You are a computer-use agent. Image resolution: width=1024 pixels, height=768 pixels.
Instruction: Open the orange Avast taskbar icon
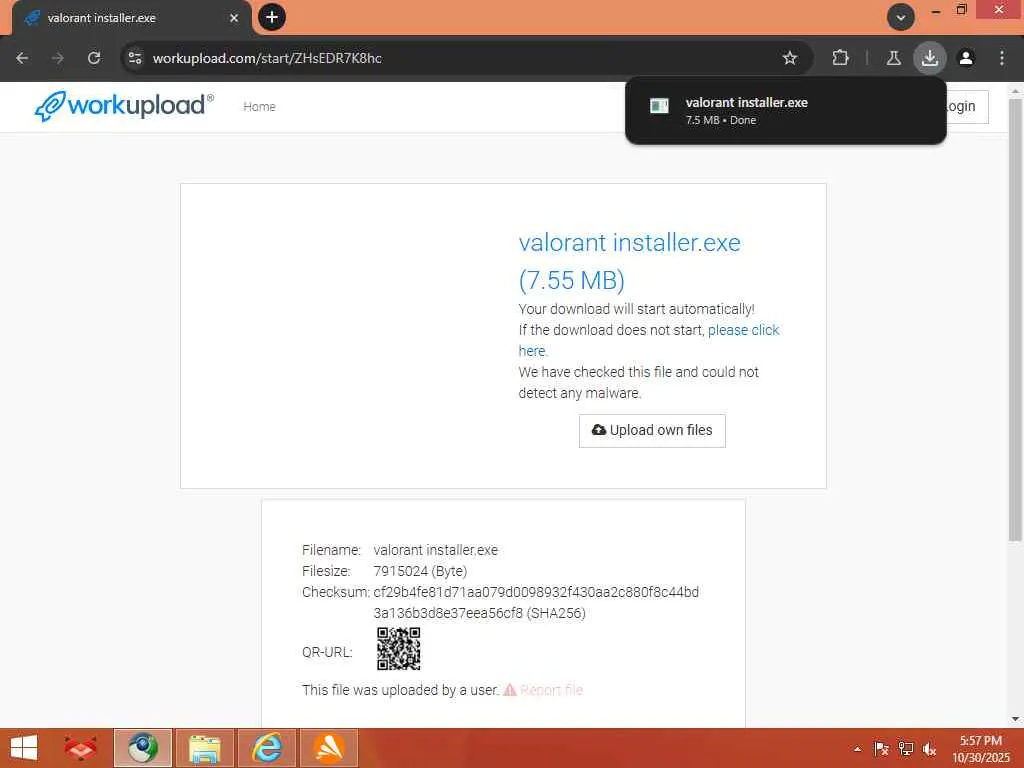coord(328,748)
